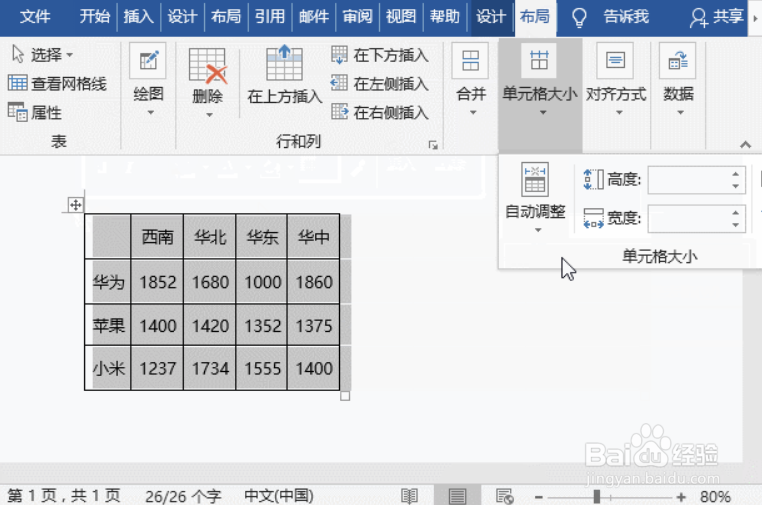Open the 审阅 ribbon tab
This screenshot has width=762, height=505.
point(357,17)
